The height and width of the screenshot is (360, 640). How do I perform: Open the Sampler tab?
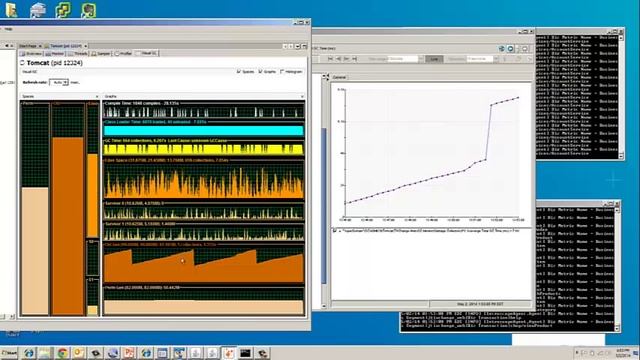(x=101, y=53)
